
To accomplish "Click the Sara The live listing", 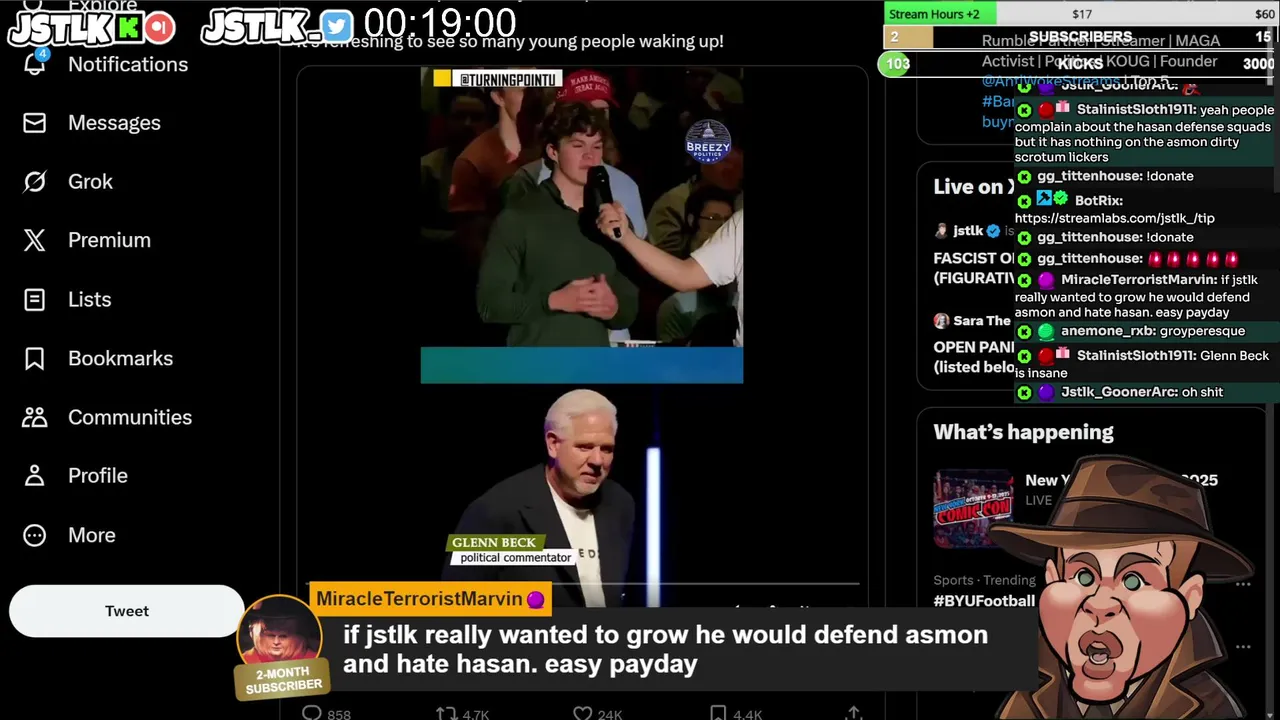I will [x=972, y=343].
